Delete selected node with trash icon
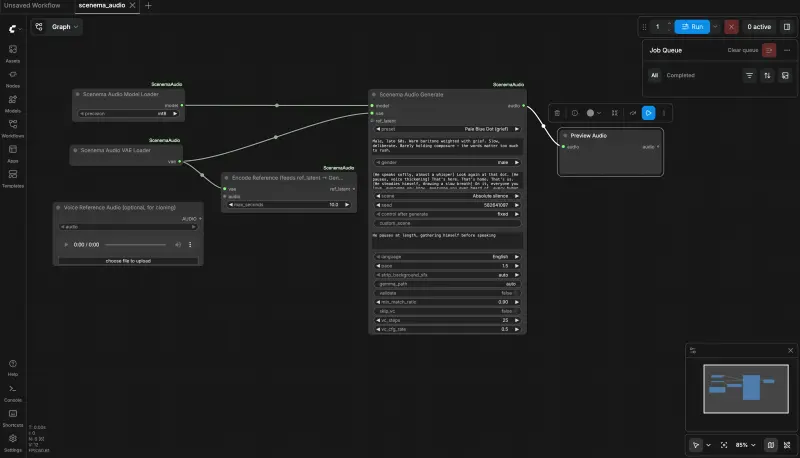Screen dimensions: 800x458 coord(557,113)
